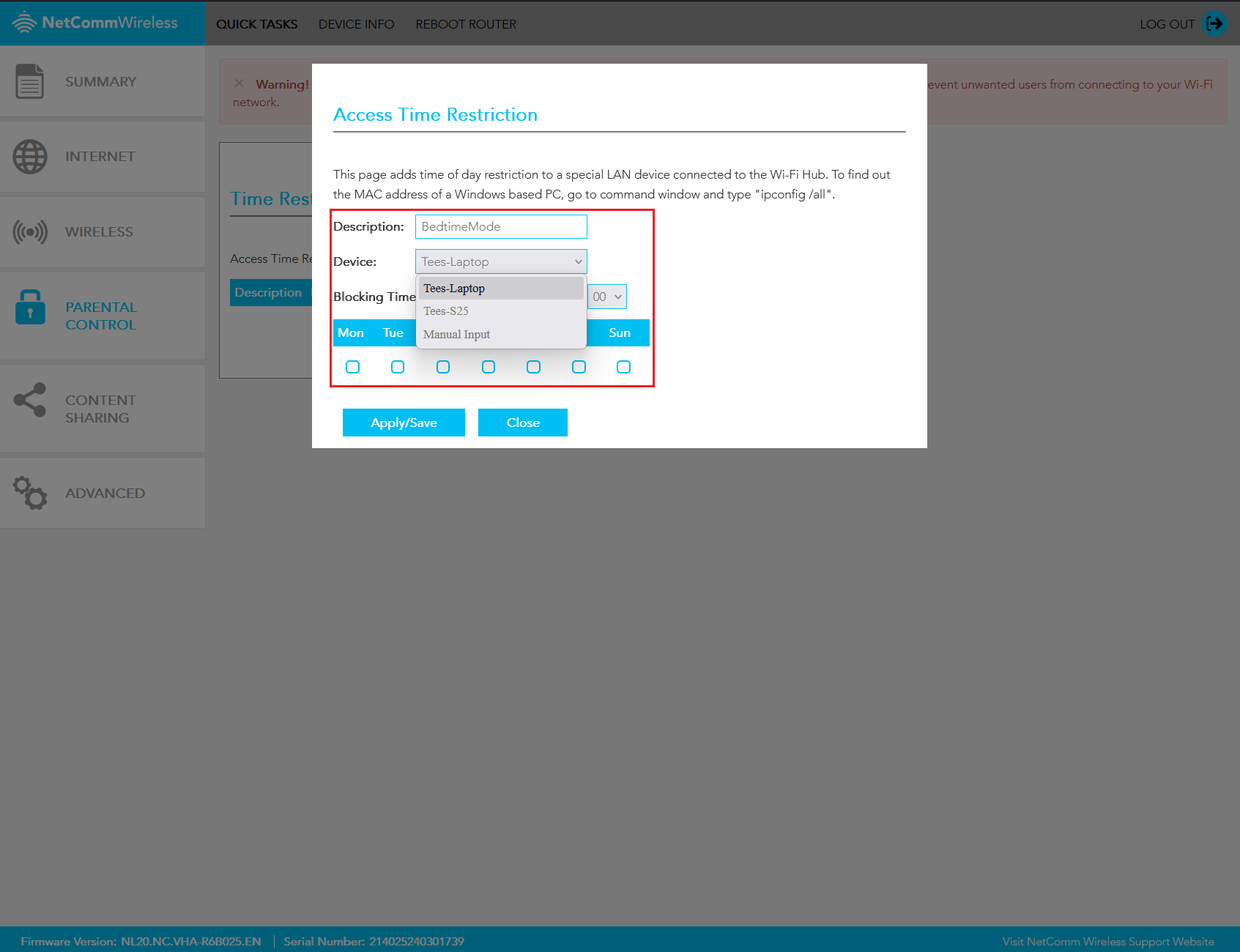Open the Reboot Router menu item
The width and height of the screenshot is (1240, 952).
click(x=466, y=23)
